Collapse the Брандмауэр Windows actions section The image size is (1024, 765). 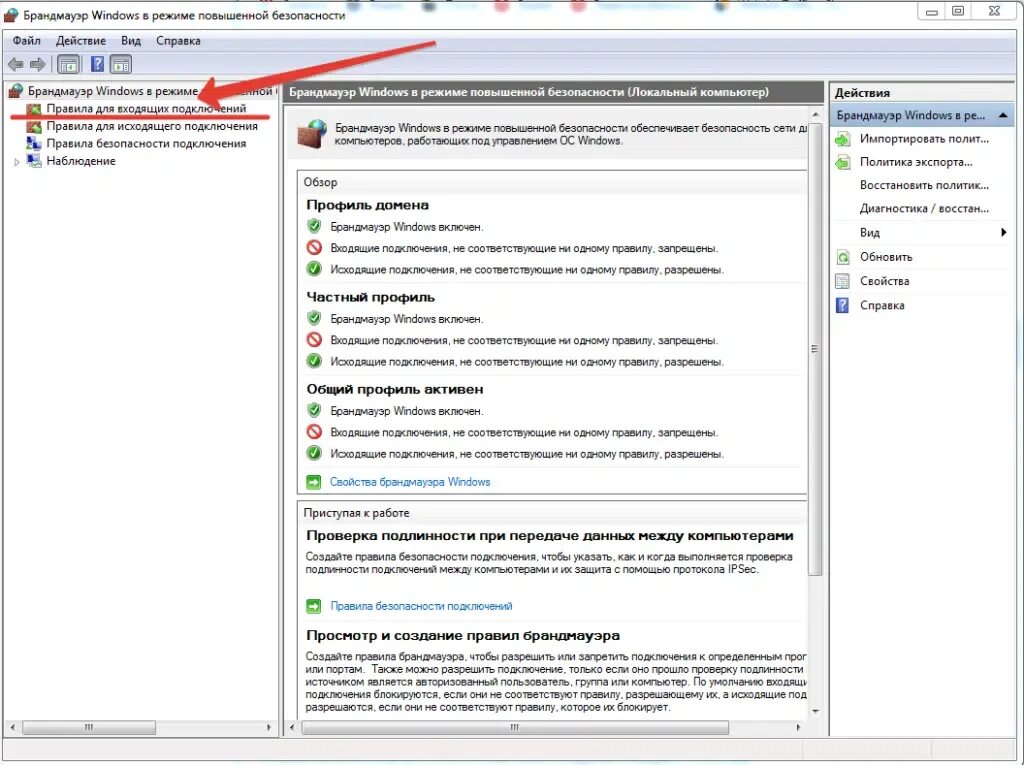click(x=1003, y=115)
